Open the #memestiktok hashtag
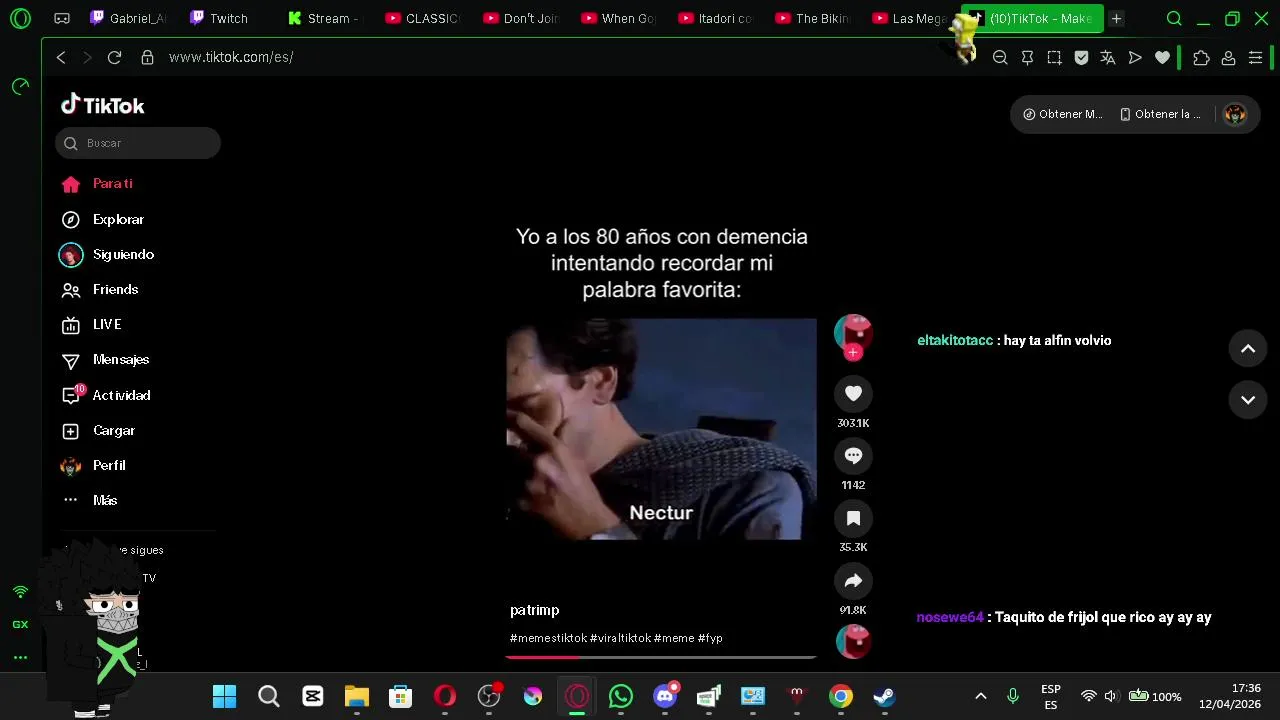 (x=548, y=638)
